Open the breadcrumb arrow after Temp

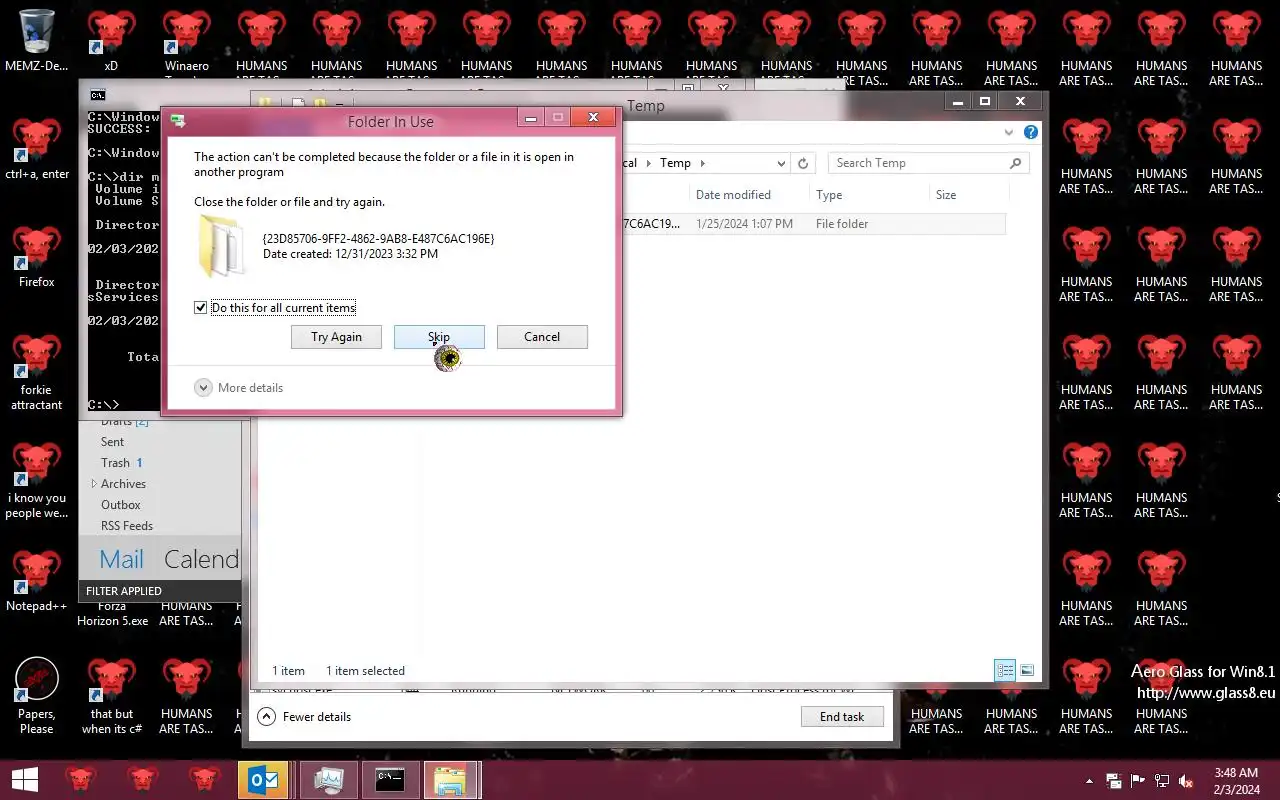(x=702, y=163)
